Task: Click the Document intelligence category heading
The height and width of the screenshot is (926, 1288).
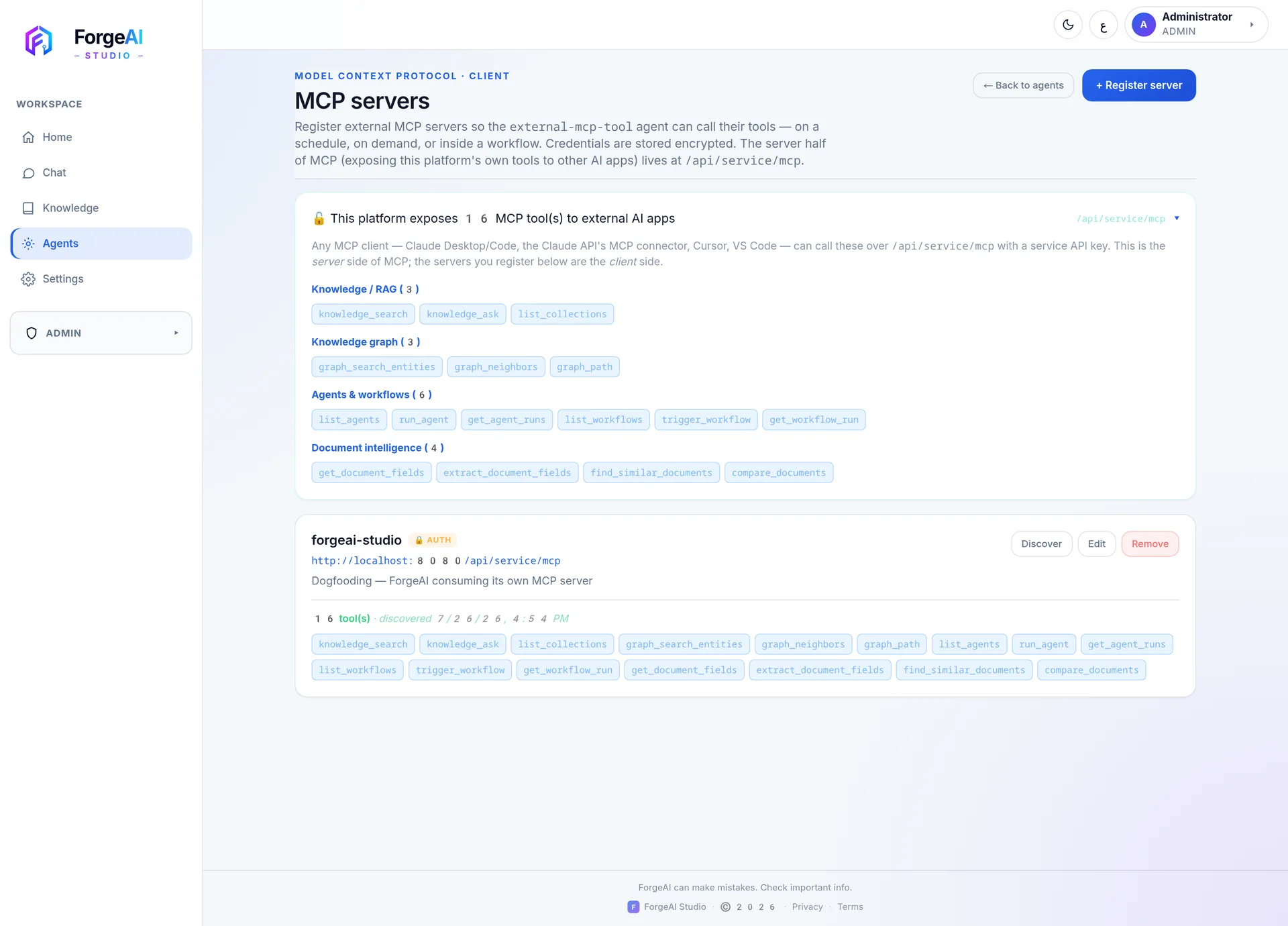Action: (x=378, y=448)
